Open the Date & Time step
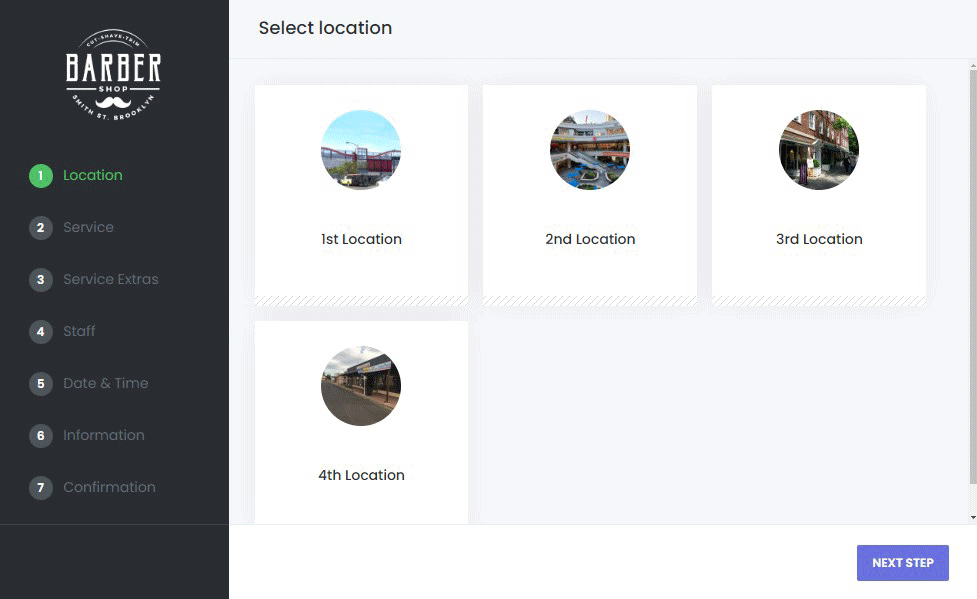The image size is (977, 599). click(105, 384)
